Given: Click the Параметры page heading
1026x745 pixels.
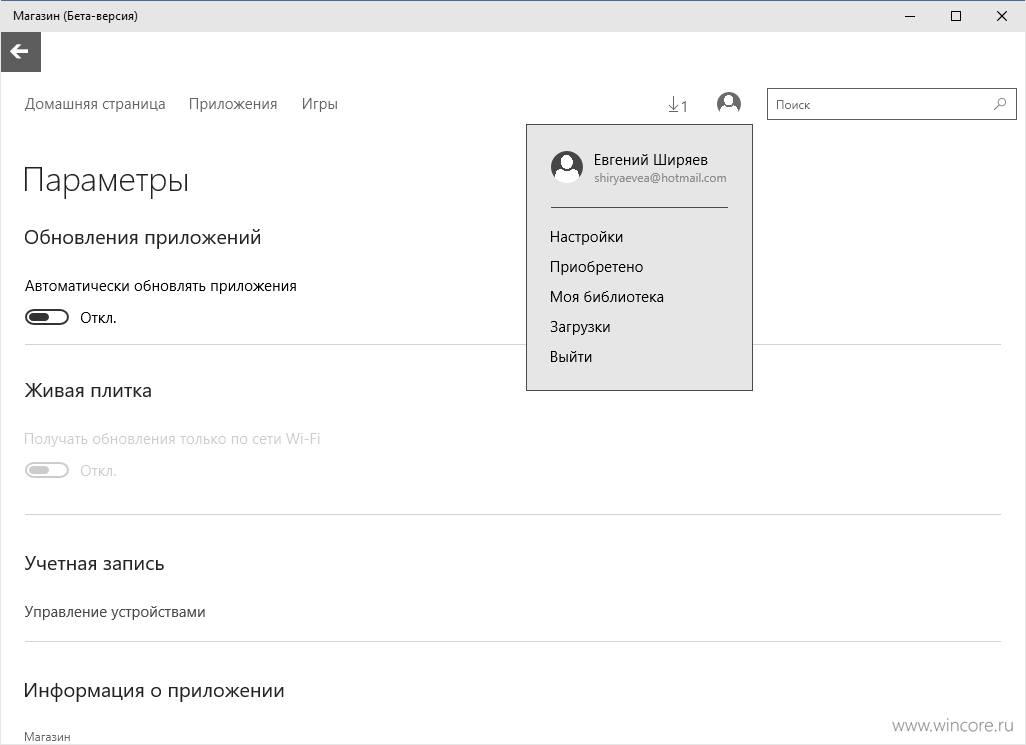Looking at the screenshot, I should click(106, 181).
